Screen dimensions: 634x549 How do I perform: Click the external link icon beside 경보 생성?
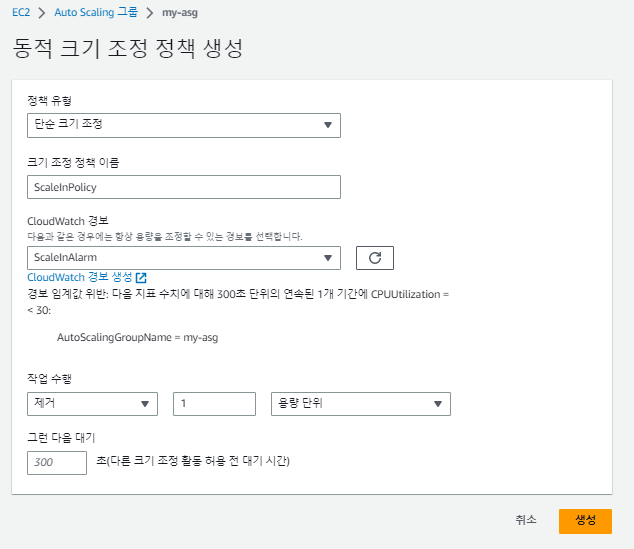(x=141, y=278)
